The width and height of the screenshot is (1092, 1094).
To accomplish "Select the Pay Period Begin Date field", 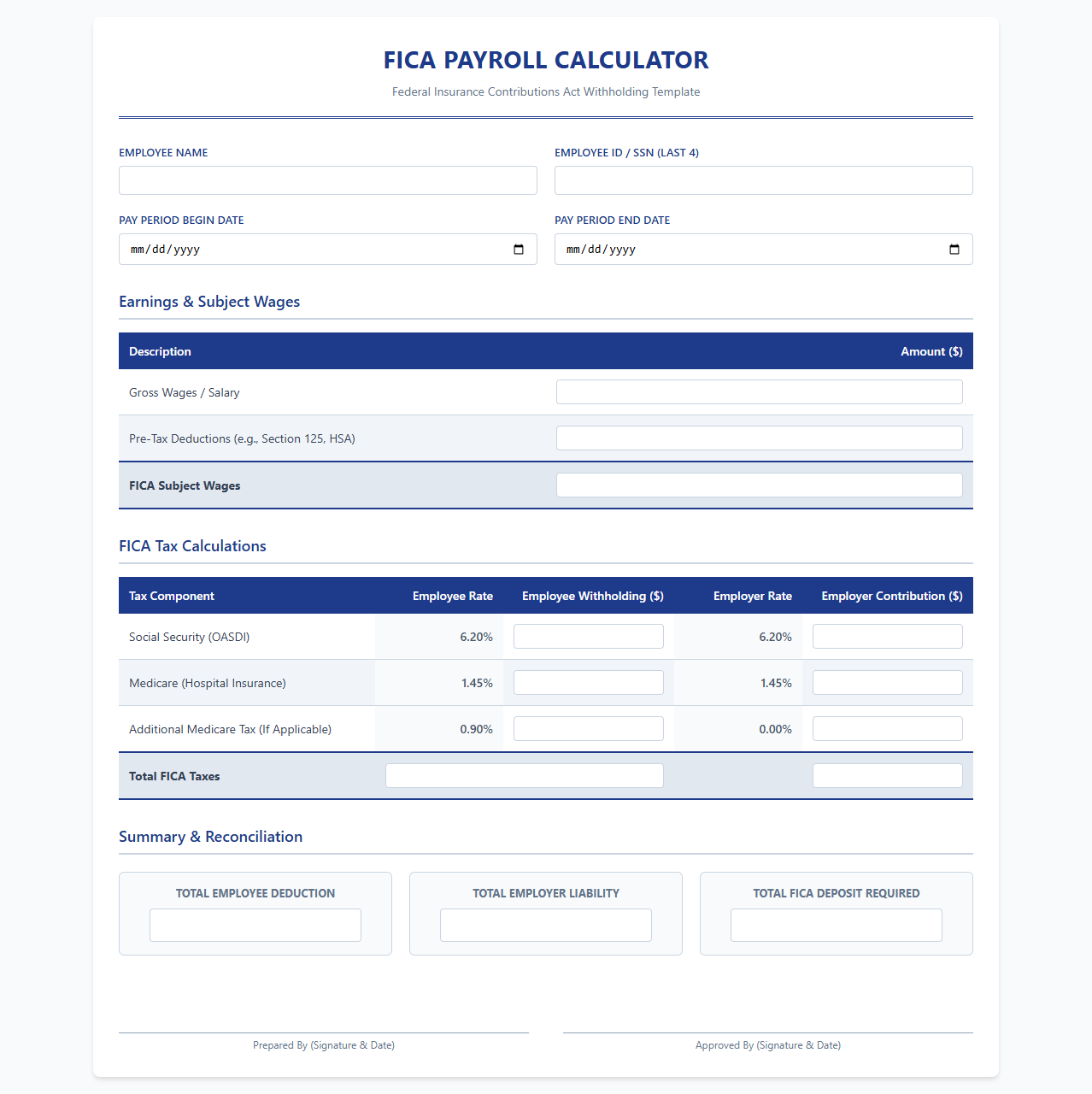I will pos(328,250).
